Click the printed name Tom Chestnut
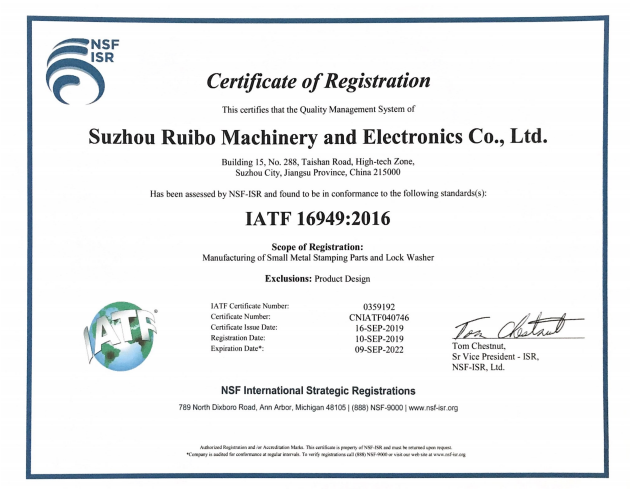Screen dimensions: 630x489 (x=479, y=346)
